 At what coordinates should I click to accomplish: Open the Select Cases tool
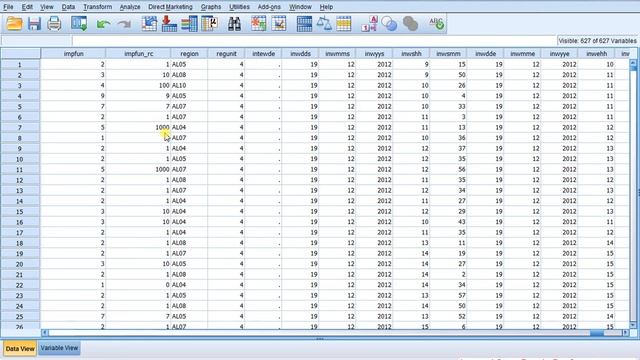pyautogui.click(x=344, y=24)
